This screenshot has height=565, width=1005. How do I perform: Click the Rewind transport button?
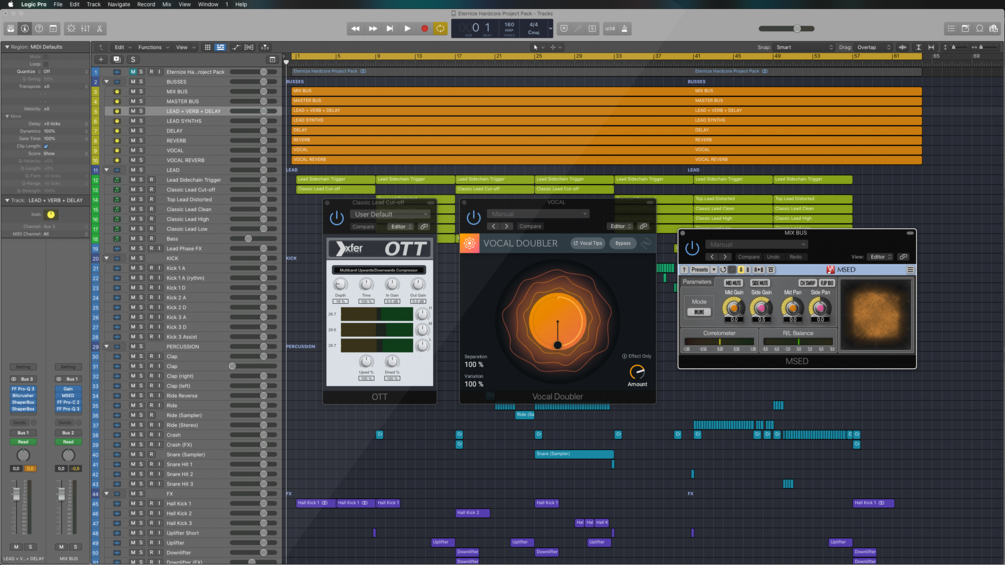coord(355,28)
